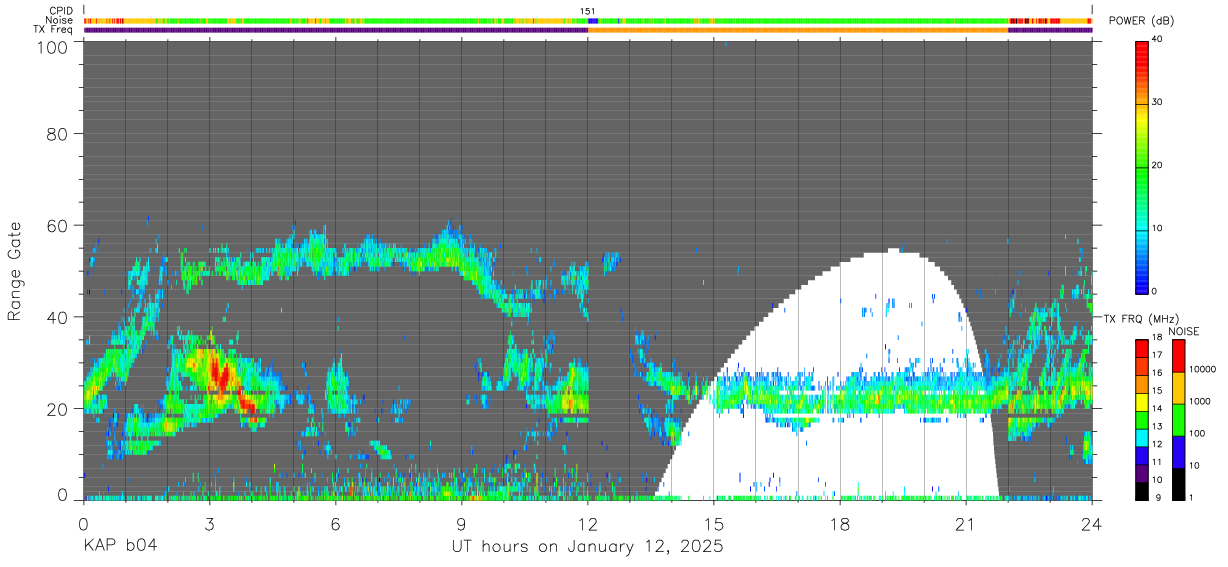Image resolution: width=1228 pixels, height=567 pixels.
Task: Click the 3 tick on UT hours axis
Action: [209, 524]
